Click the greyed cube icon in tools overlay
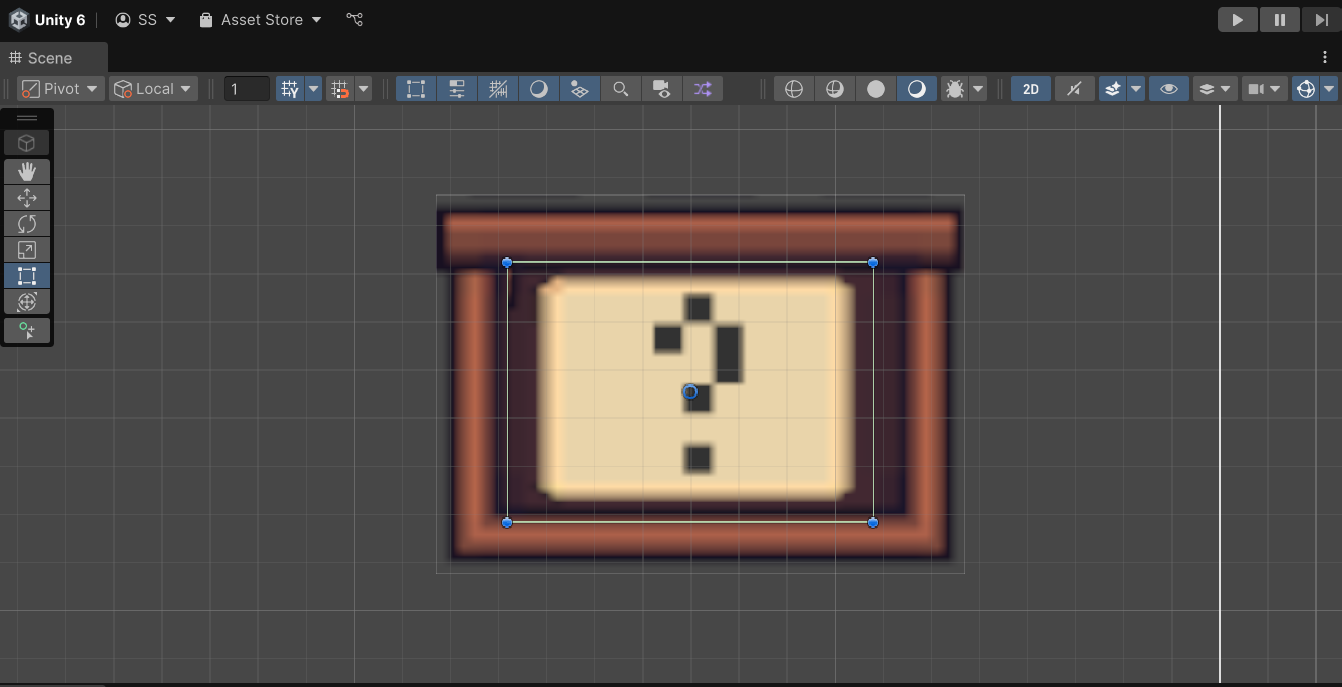 [x=27, y=143]
